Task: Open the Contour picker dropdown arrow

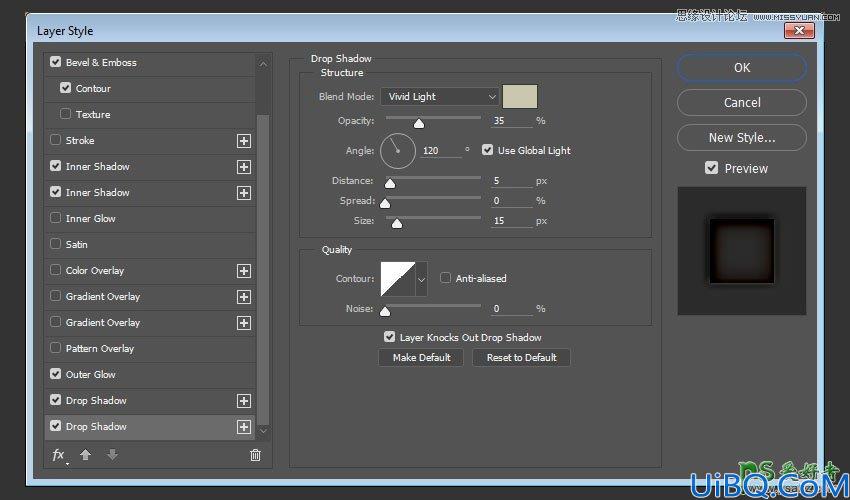Action: (421, 279)
